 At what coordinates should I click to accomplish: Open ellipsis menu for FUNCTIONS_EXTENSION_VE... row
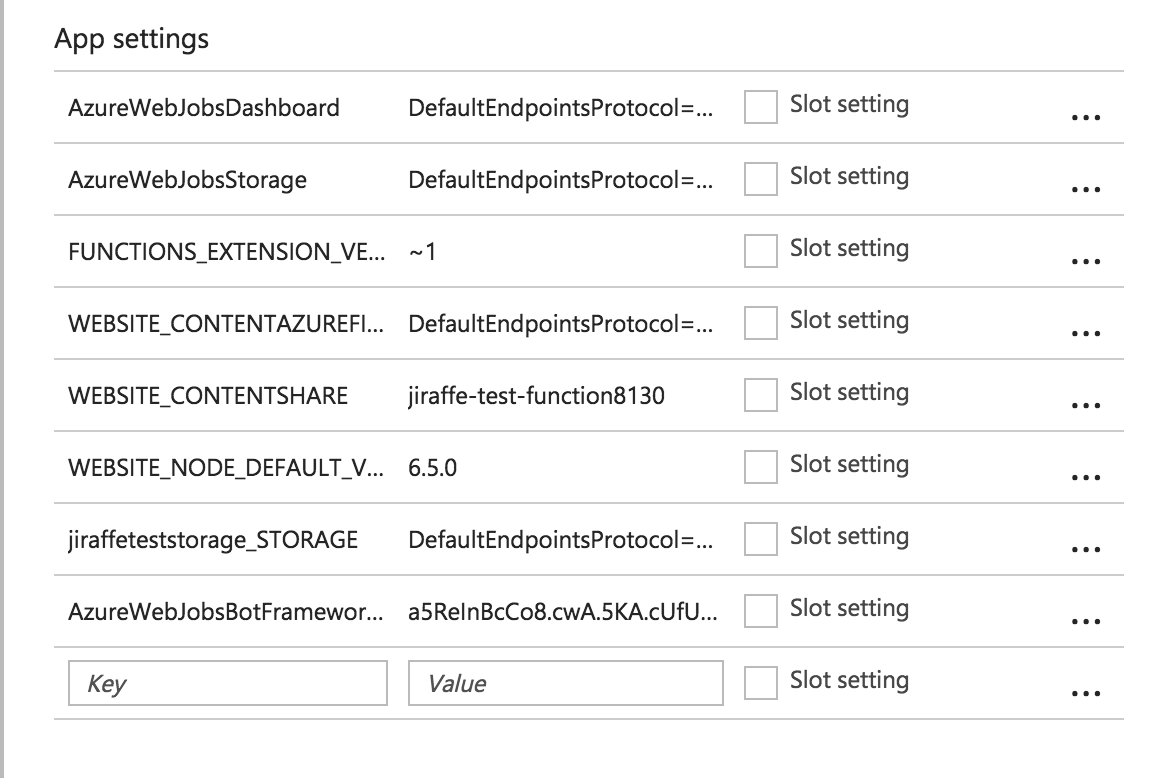click(1085, 262)
